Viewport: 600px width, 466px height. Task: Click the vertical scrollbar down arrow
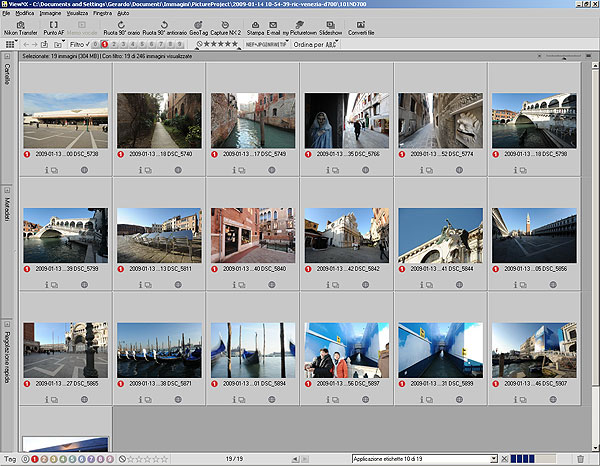(x=595, y=448)
